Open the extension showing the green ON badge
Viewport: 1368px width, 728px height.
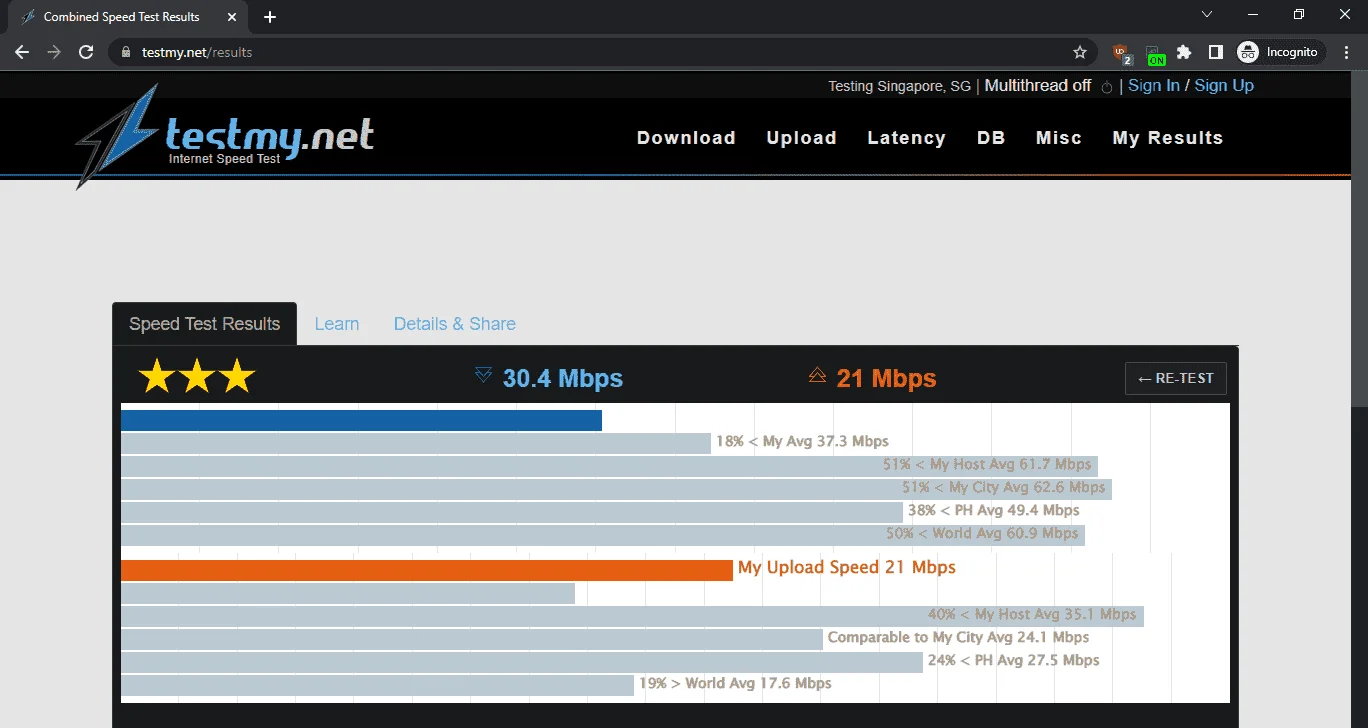coord(1154,54)
